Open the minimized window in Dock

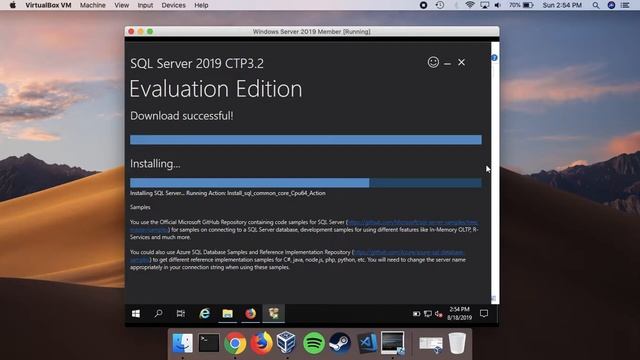pyautogui.click(x=431, y=344)
